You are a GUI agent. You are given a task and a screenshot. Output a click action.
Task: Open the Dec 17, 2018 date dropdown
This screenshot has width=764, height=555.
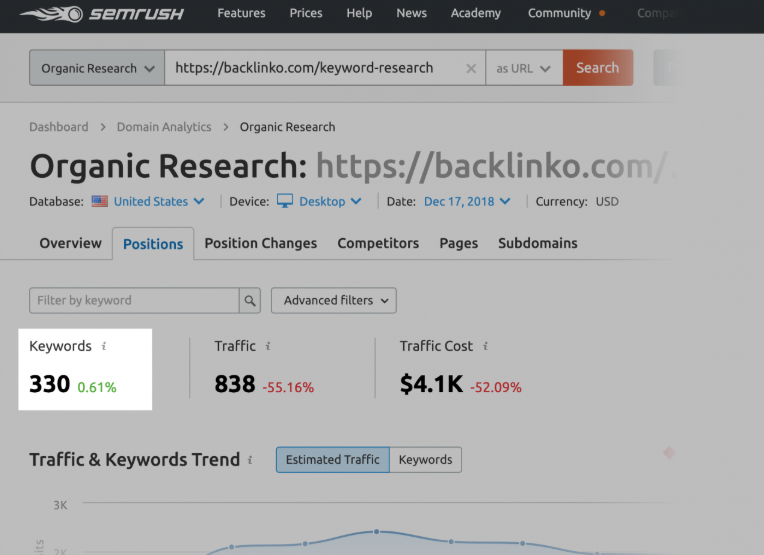467,201
